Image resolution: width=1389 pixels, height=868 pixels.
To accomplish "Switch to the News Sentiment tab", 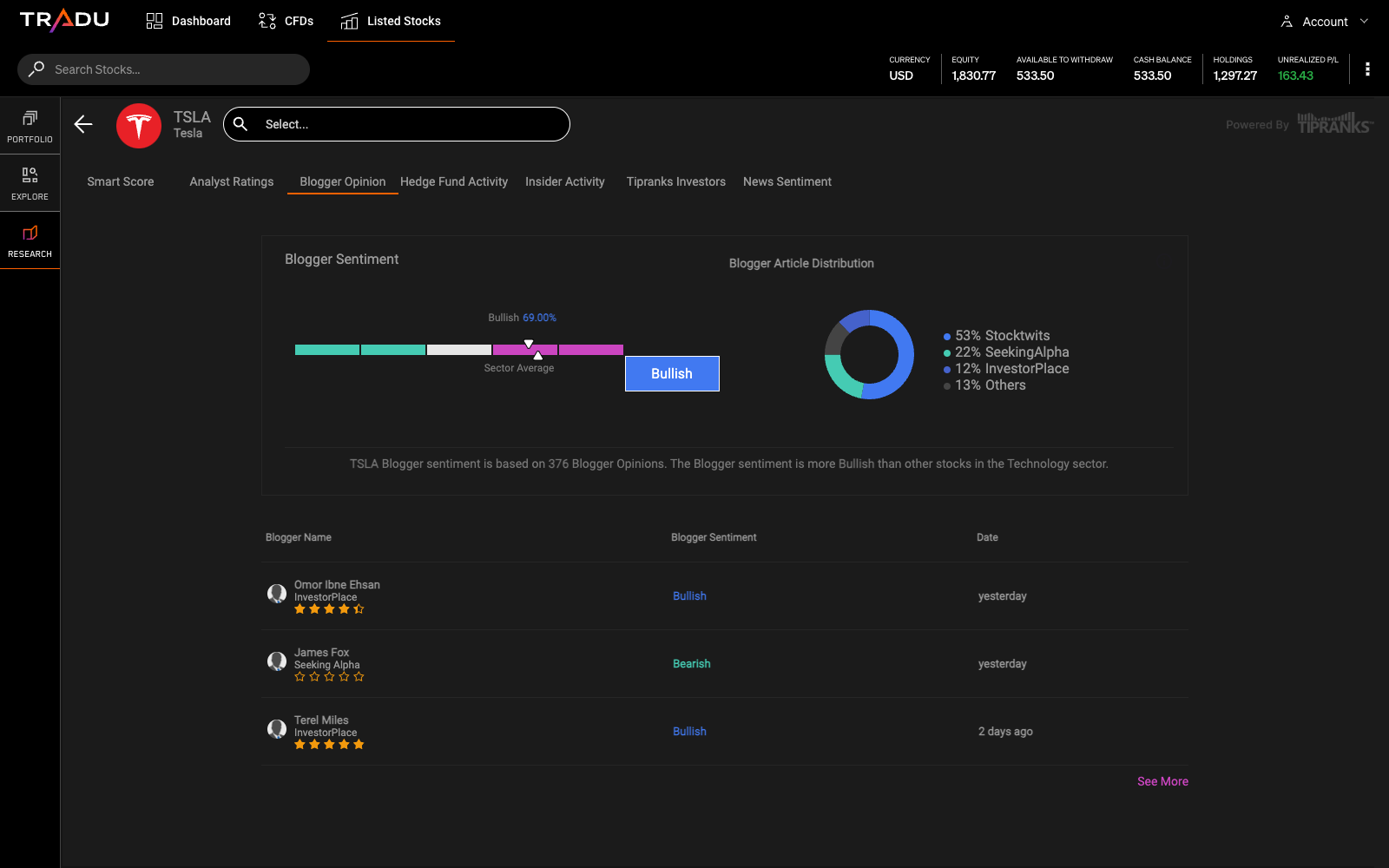I will (787, 181).
